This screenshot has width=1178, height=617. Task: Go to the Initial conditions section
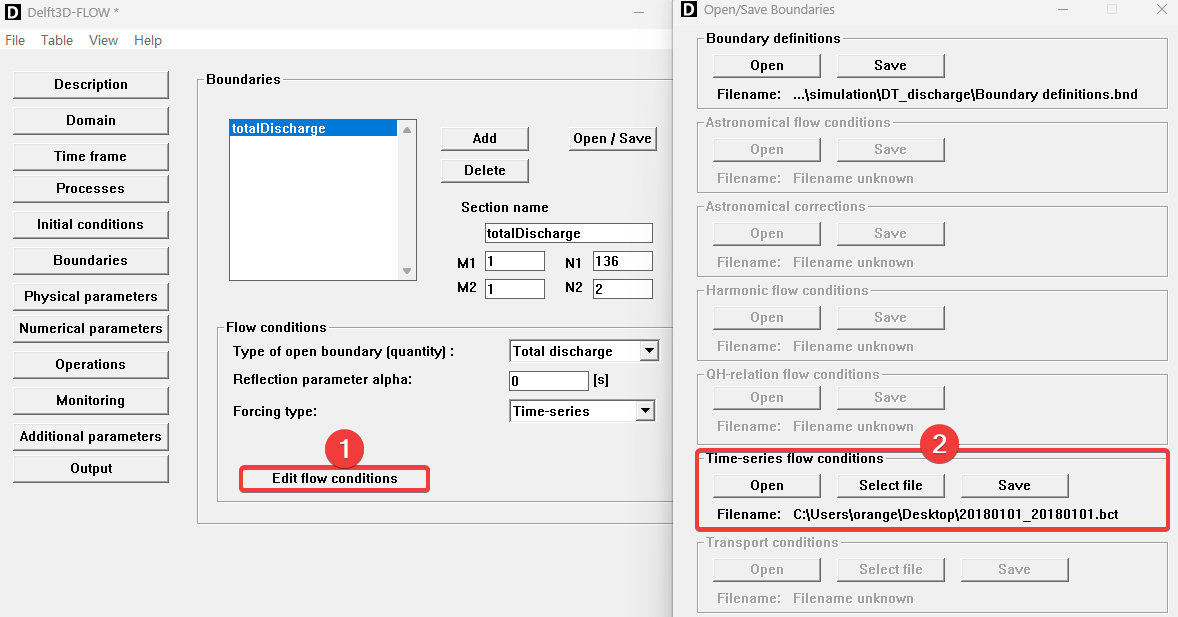91,225
